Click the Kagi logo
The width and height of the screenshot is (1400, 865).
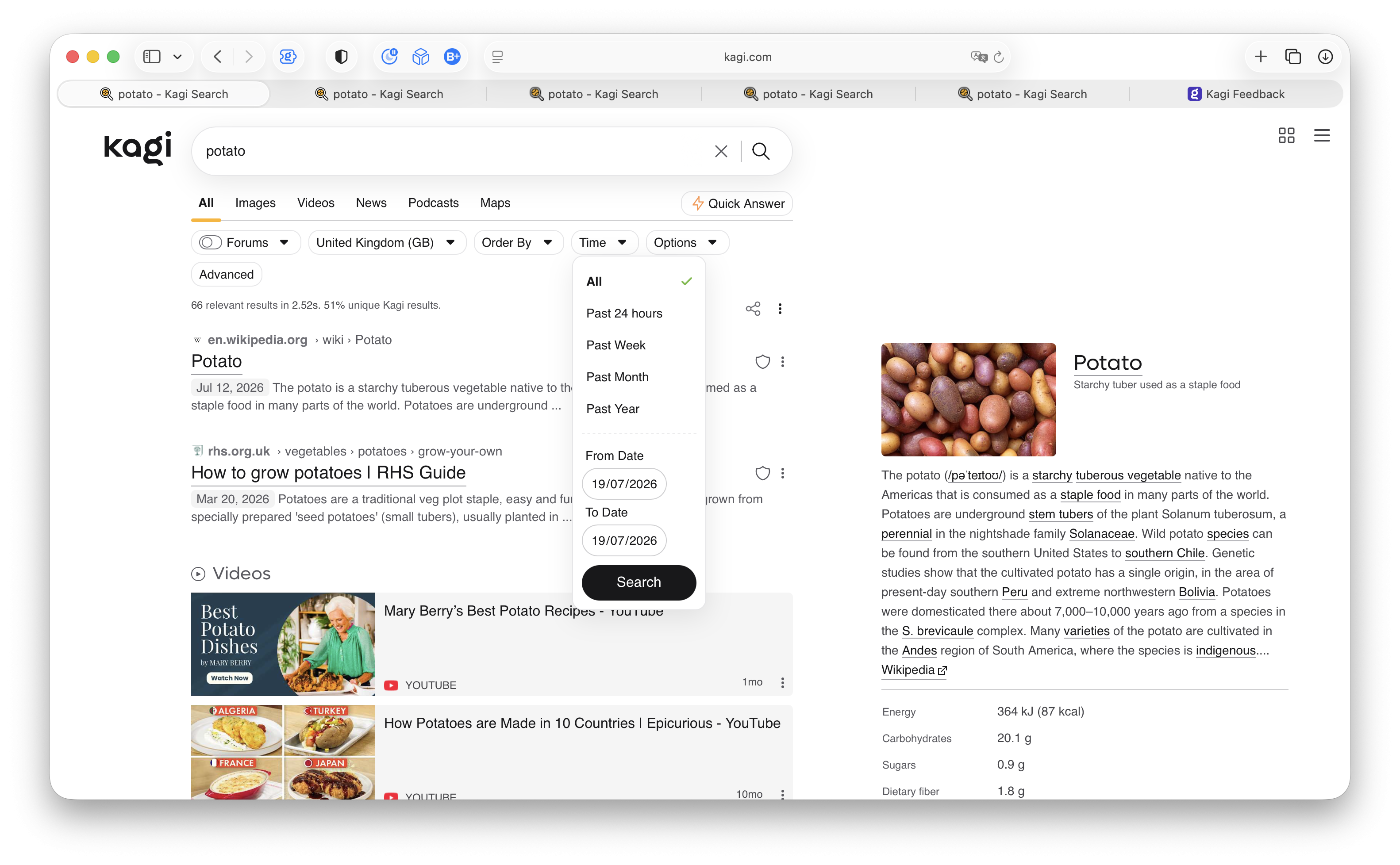click(x=138, y=148)
